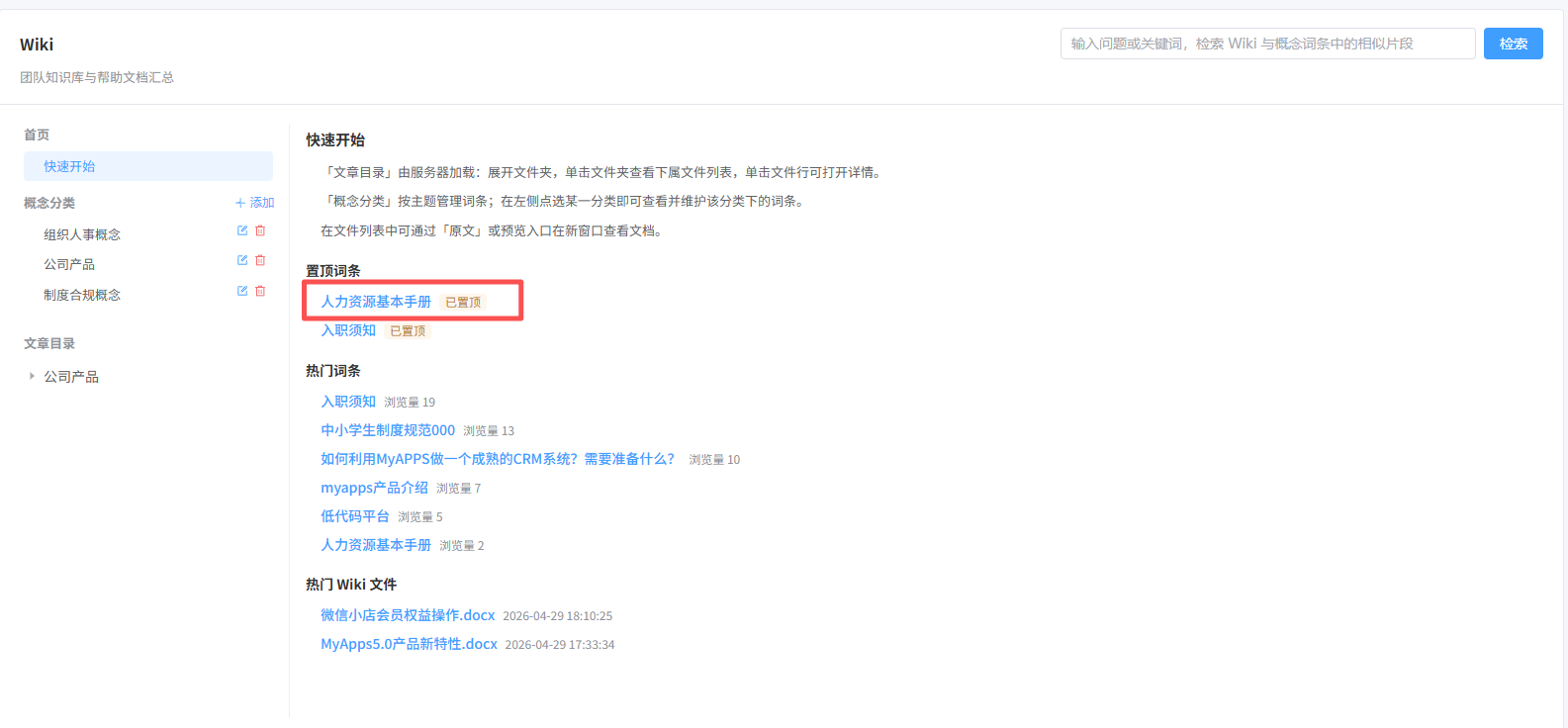Edit the 公司产品 concept category
This screenshot has height=728, width=1568.
click(x=242, y=260)
